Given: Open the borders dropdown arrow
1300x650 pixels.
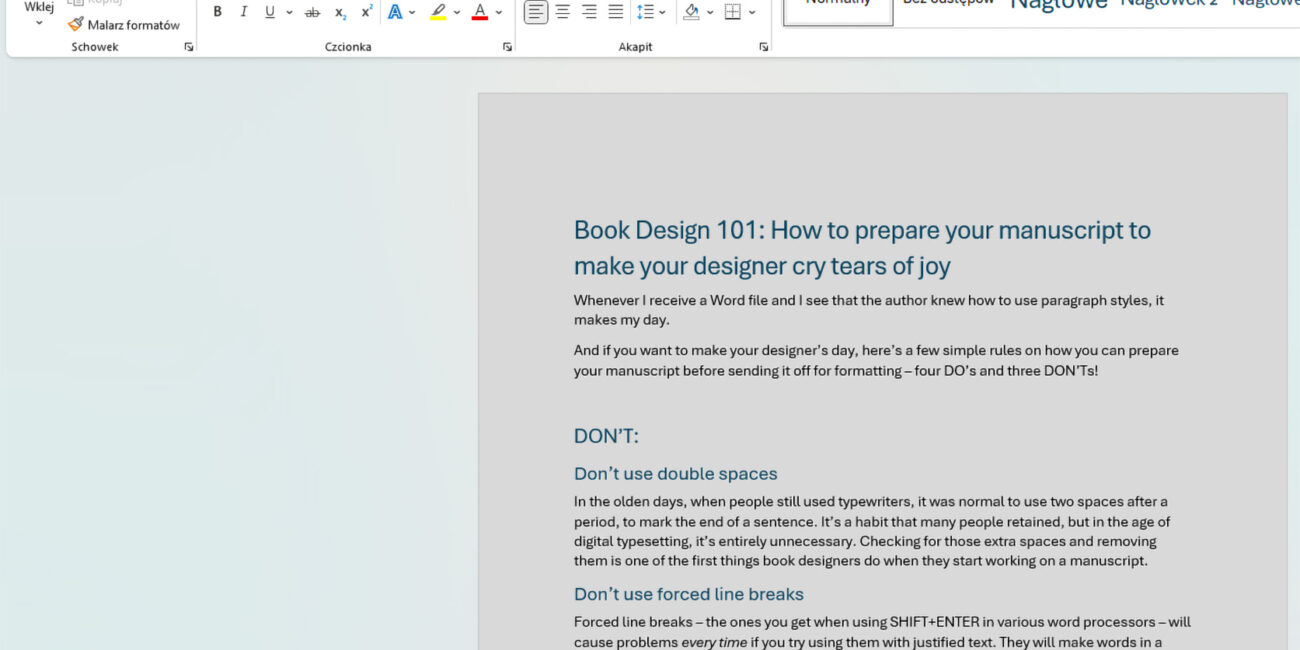Looking at the screenshot, I should click(752, 12).
